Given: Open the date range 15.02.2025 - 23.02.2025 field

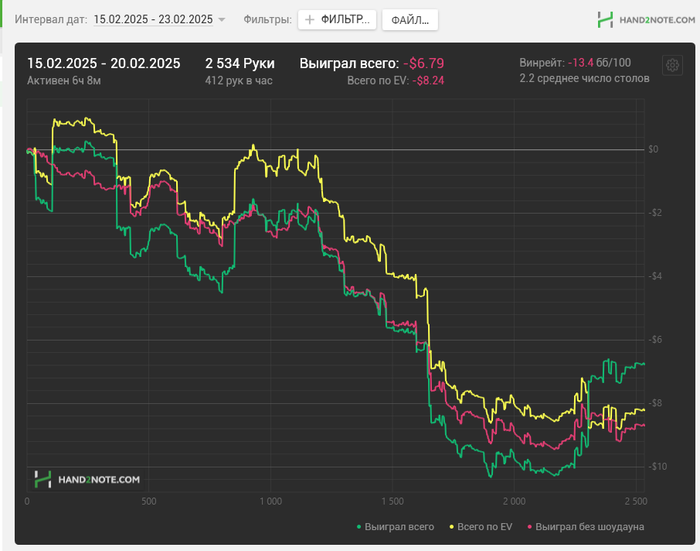Looking at the screenshot, I should (x=153, y=20).
